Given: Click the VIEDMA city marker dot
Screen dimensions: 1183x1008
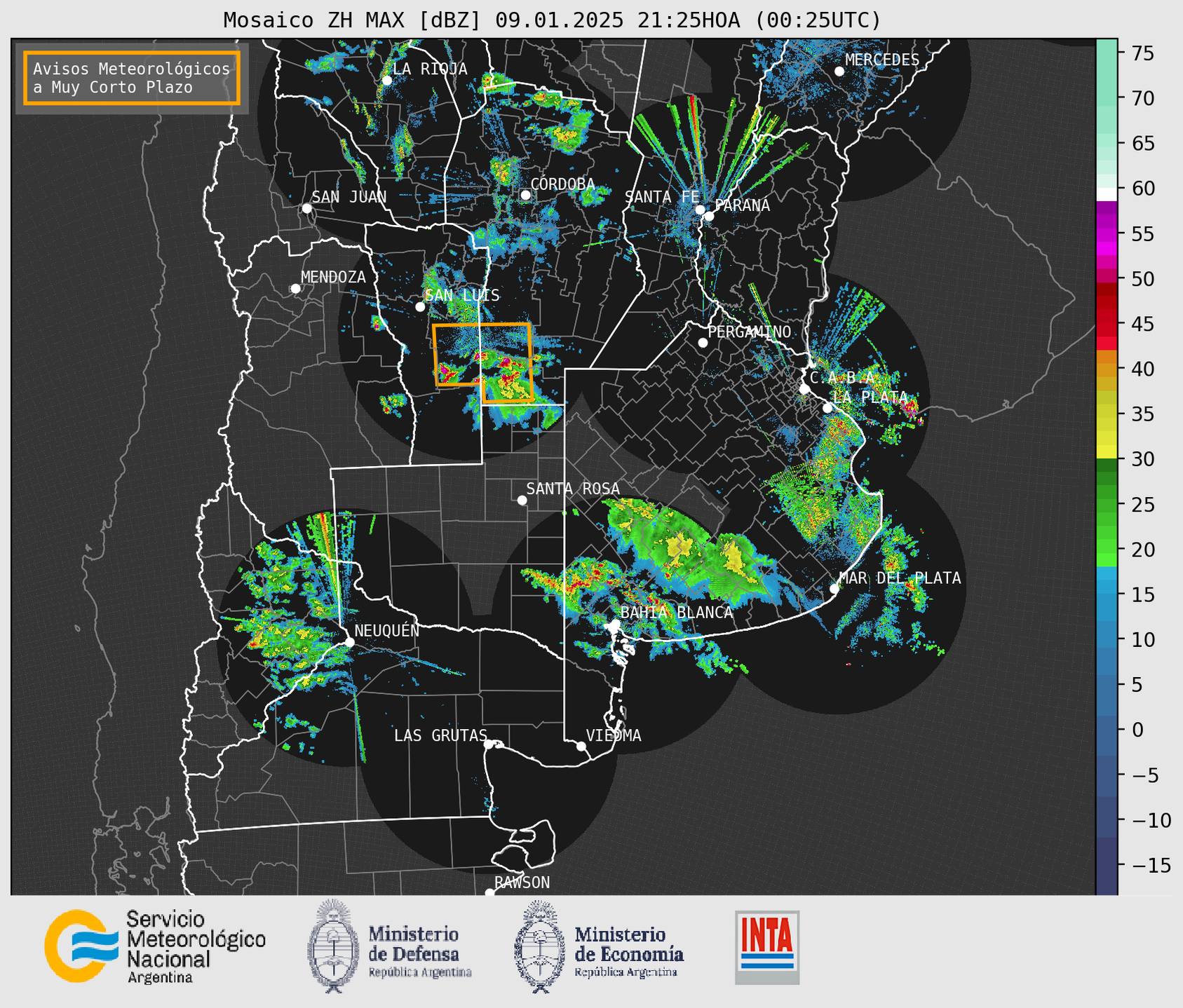Looking at the screenshot, I should point(581,746).
